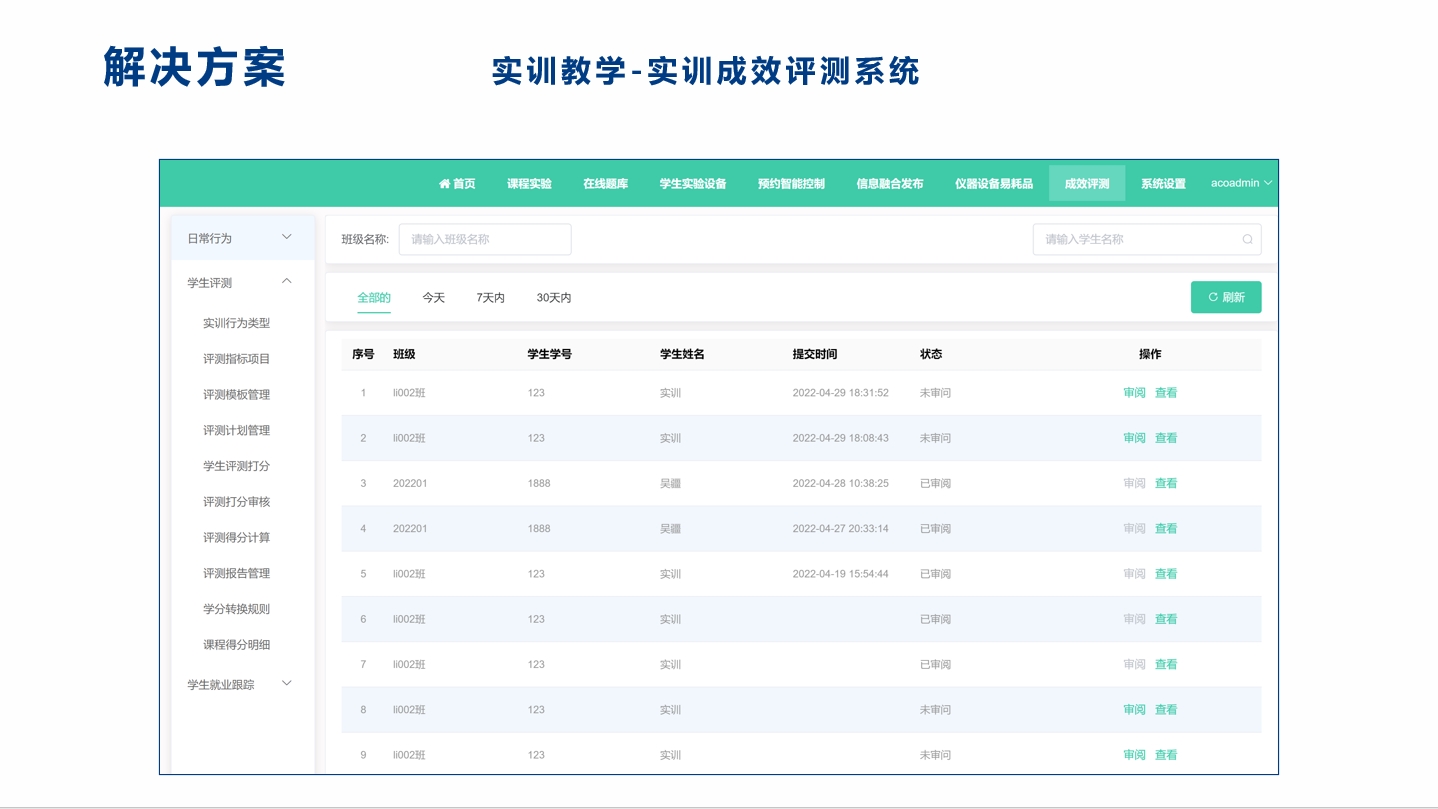Screen dimensions: 1438x809
Task: Click the 已审阅 status in row 3
Action: (x=935, y=483)
